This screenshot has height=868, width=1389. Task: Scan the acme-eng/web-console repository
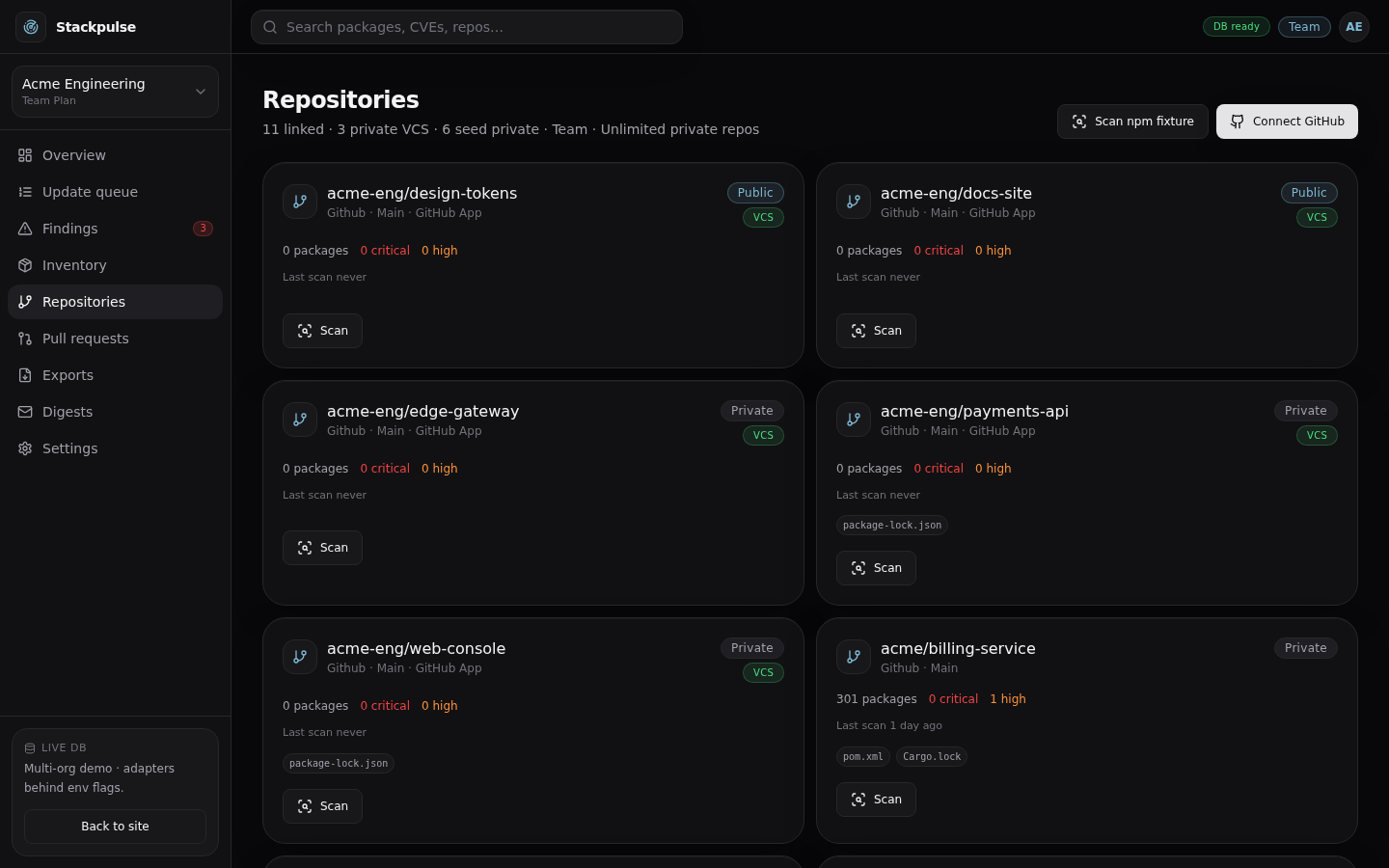[x=322, y=806]
